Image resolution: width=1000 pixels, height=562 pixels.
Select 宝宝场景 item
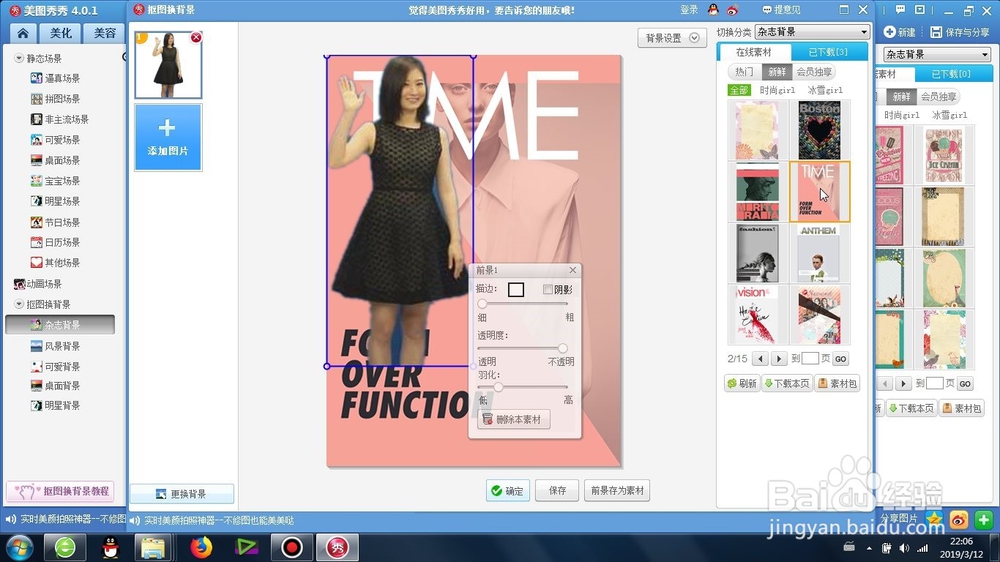pos(55,181)
